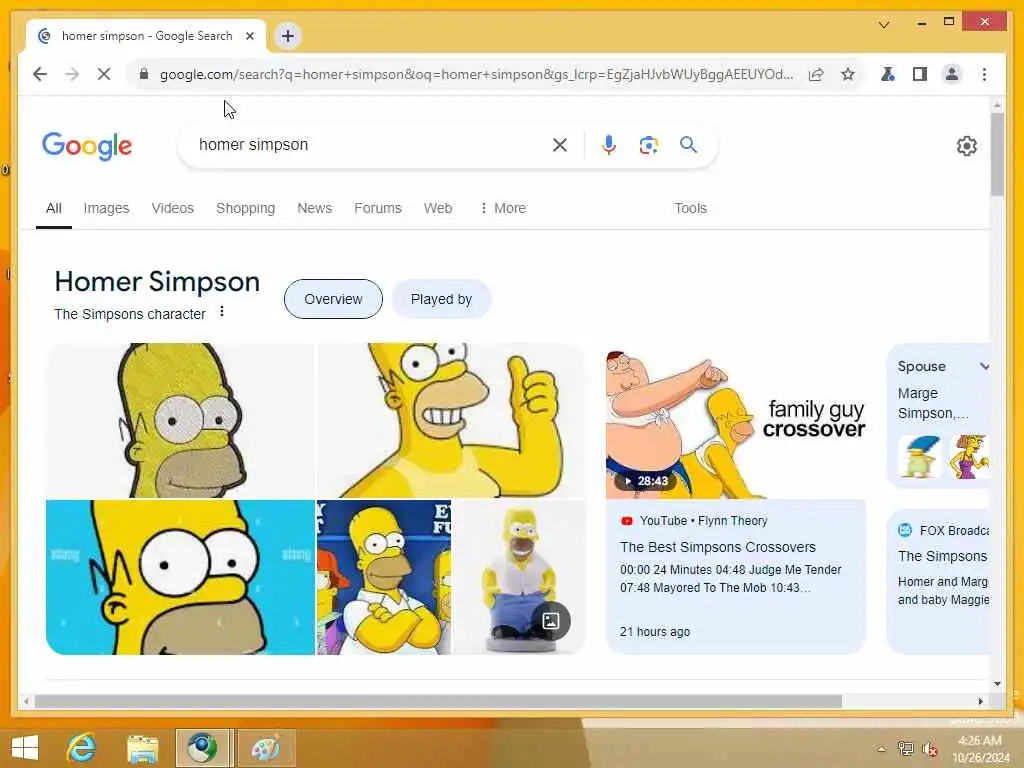Launch Internet Explorer from taskbar

click(x=82, y=748)
